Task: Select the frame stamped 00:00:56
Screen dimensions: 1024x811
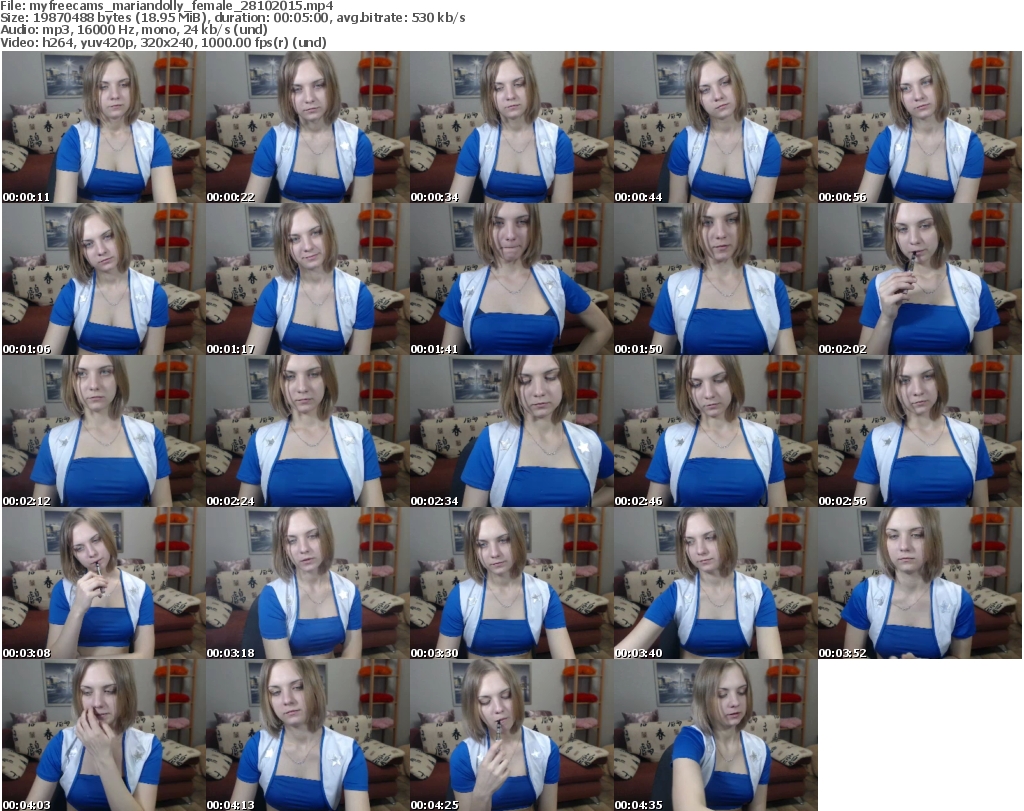Action: (x=919, y=127)
